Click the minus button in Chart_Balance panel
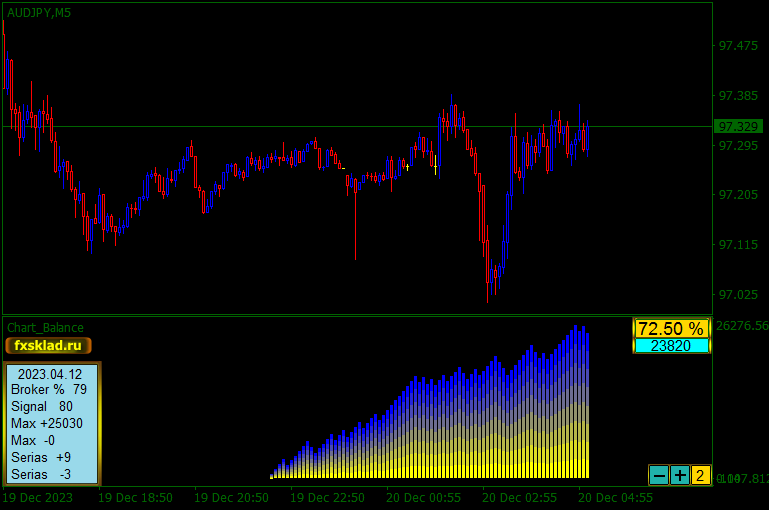Viewport: 769px width, 510px height. coord(659,475)
